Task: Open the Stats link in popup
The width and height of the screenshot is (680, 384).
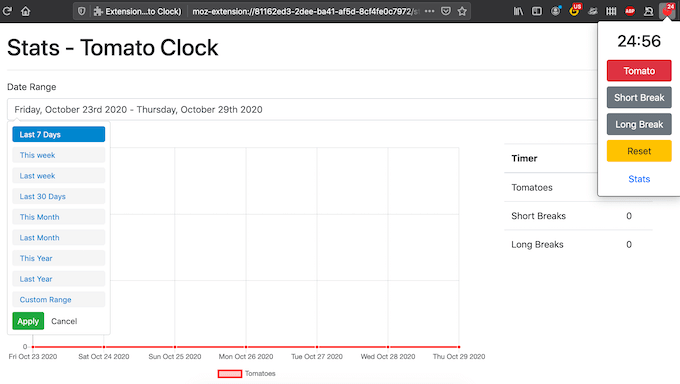Action: [639, 179]
